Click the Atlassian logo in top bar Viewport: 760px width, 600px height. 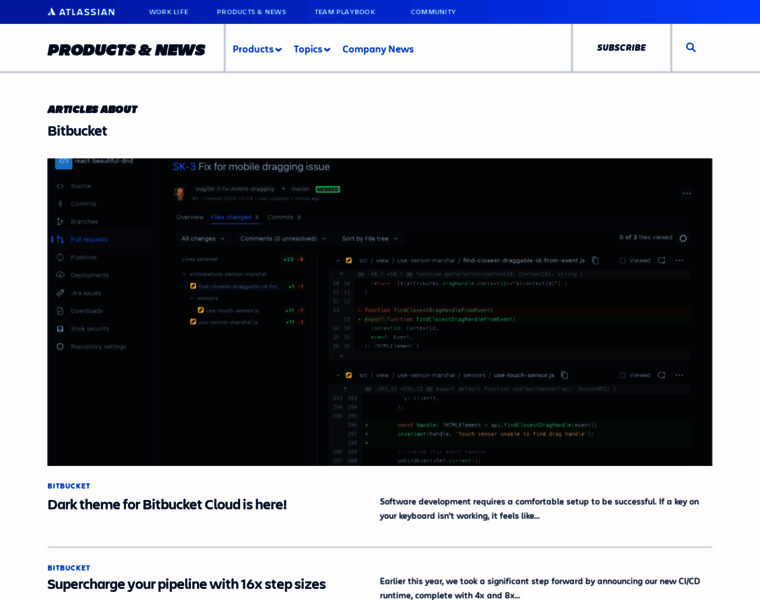[81, 12]
